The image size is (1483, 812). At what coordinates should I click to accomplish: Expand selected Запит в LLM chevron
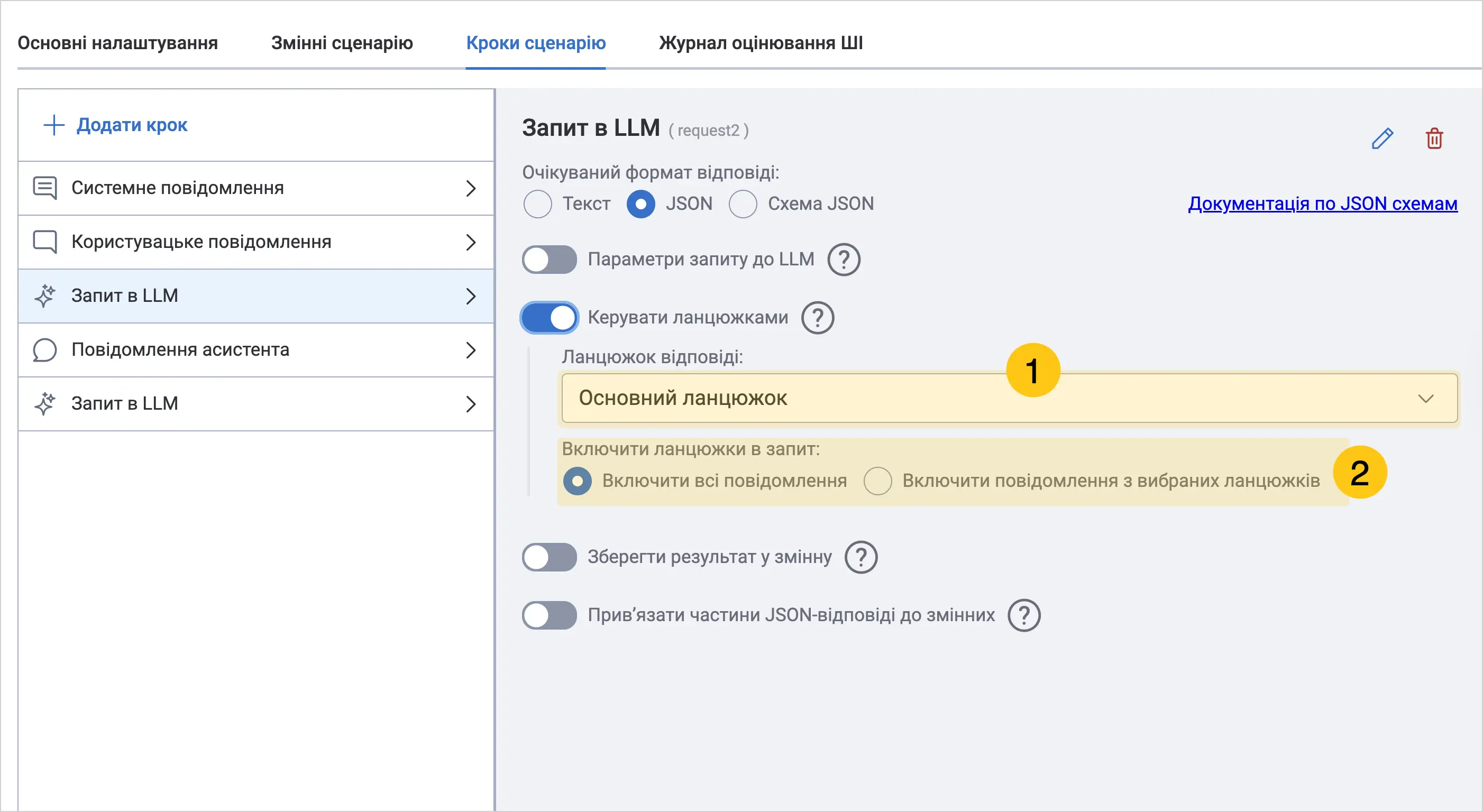click(470, 296)
